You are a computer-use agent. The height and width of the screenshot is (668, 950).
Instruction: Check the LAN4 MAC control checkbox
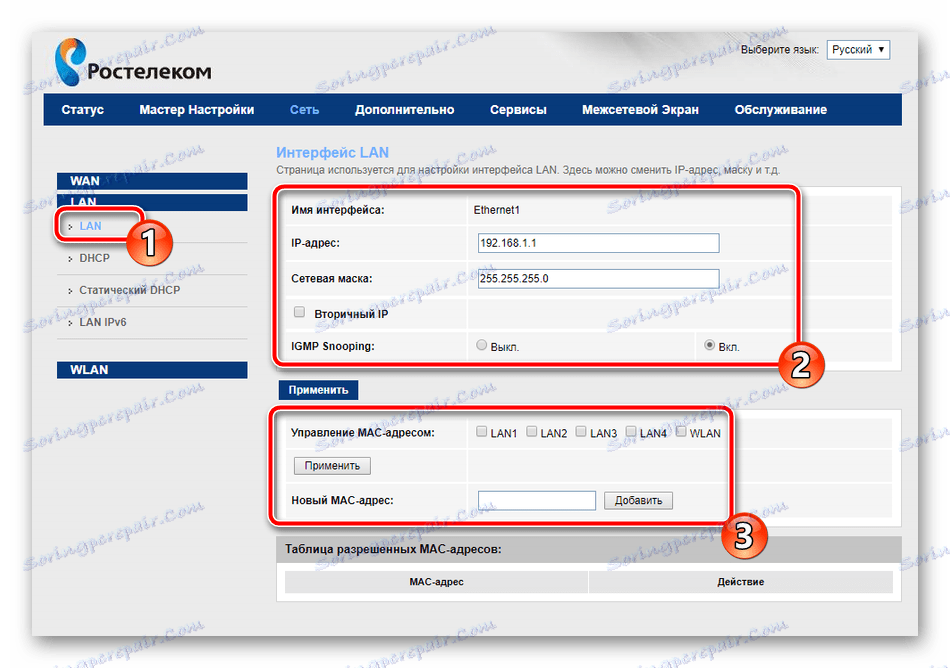click(631, 432)
